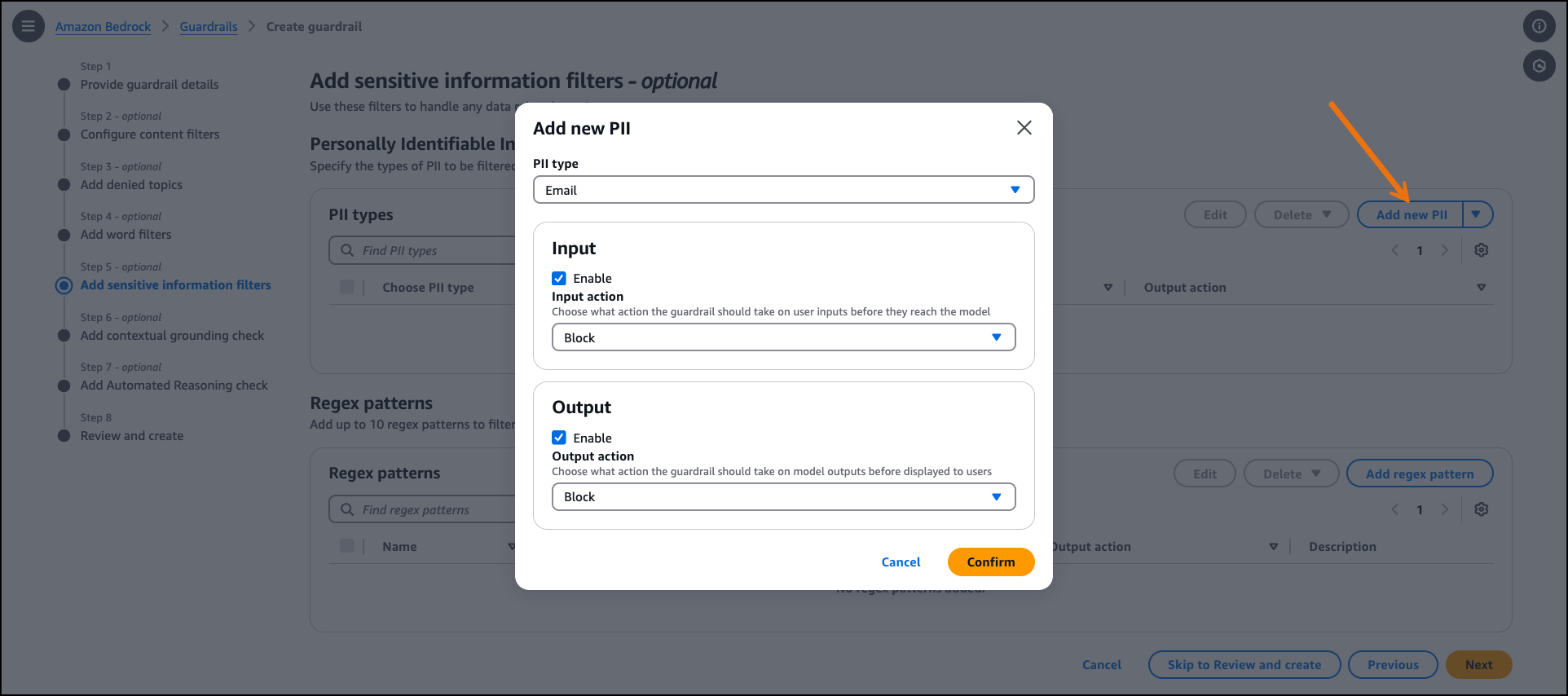Uncheck Enable under Output section
Image resolution: width=1568 pixels, height=696 pixels.
tap(559, 438)
